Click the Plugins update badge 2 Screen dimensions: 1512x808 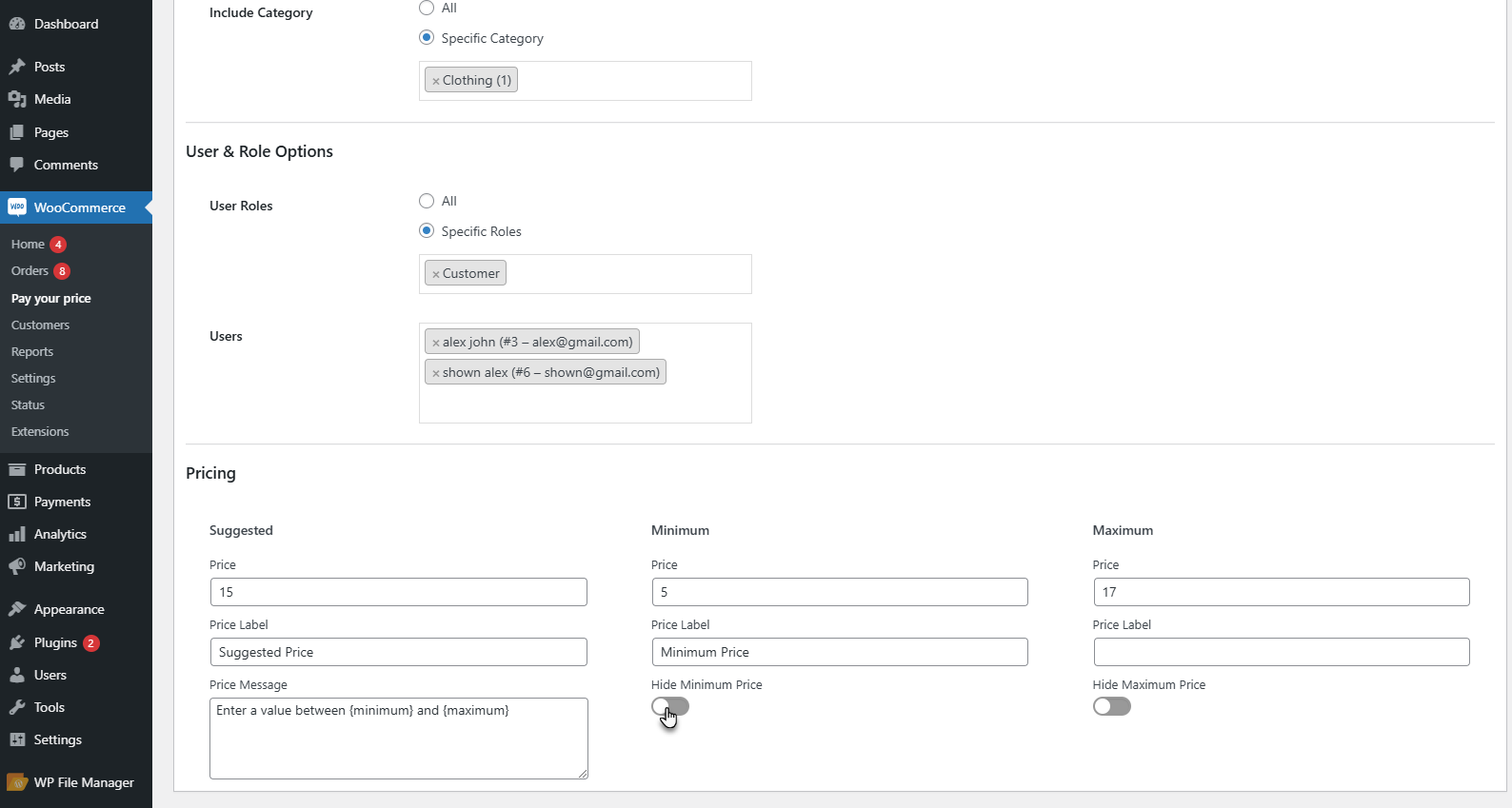[91, 643]
